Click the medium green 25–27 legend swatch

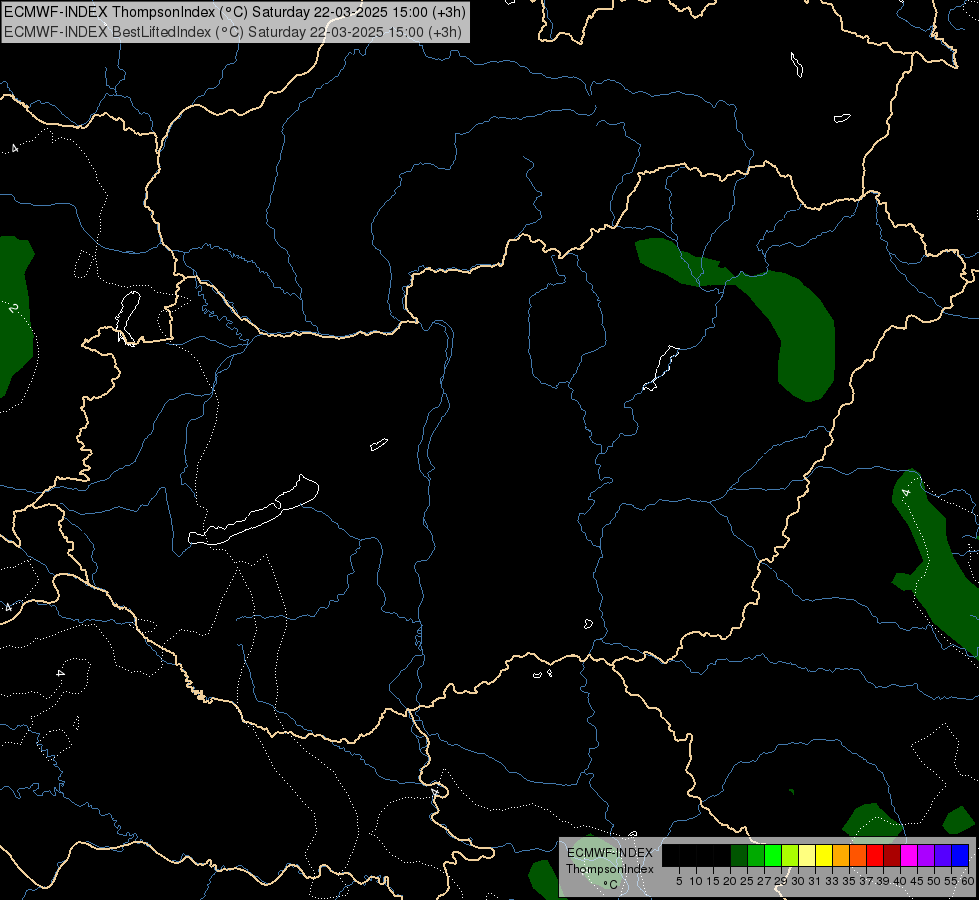756,855
